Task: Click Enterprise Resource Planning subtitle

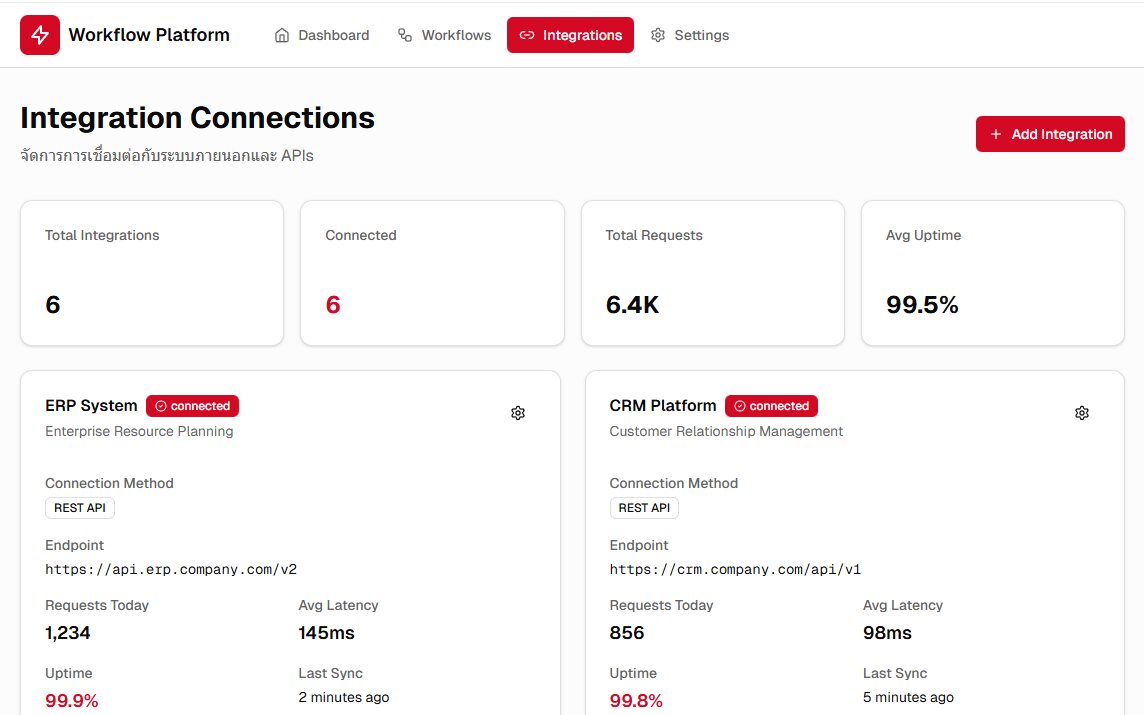Action: coord(139,431)
